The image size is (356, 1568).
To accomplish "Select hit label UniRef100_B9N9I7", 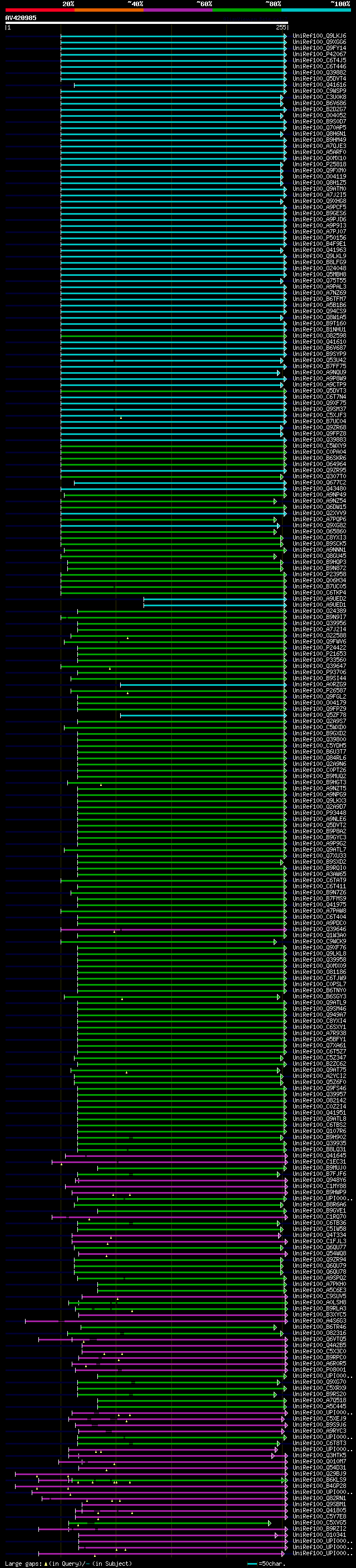I will (319, 617).
